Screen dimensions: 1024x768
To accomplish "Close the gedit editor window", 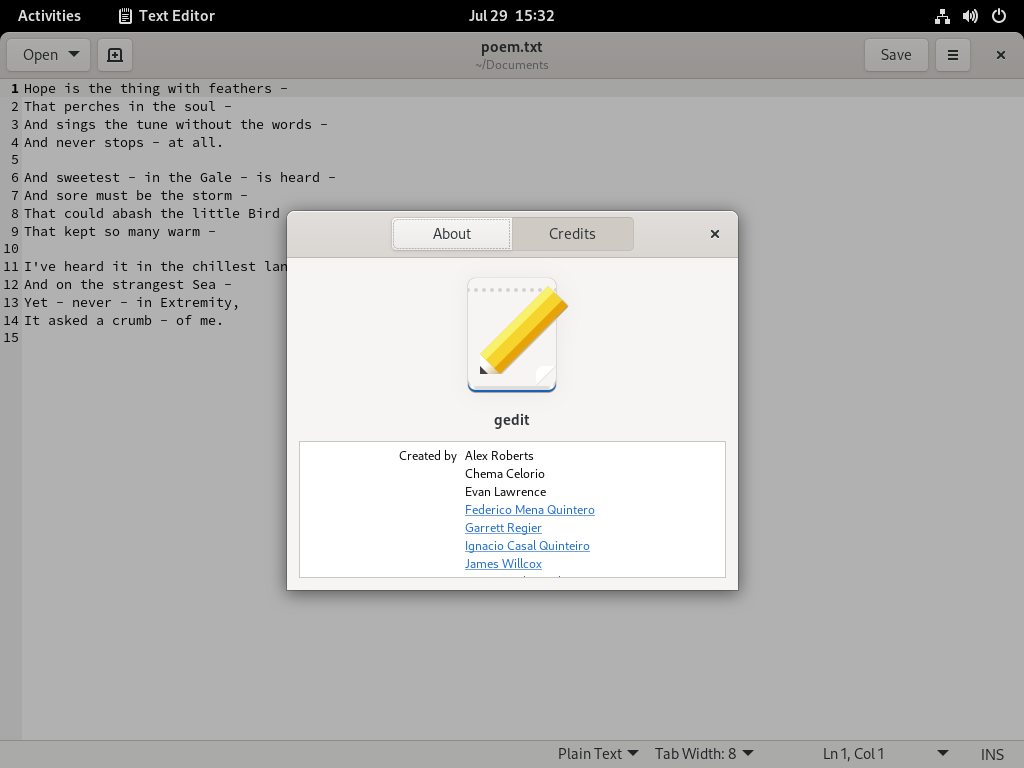I will coord(1000,55).
